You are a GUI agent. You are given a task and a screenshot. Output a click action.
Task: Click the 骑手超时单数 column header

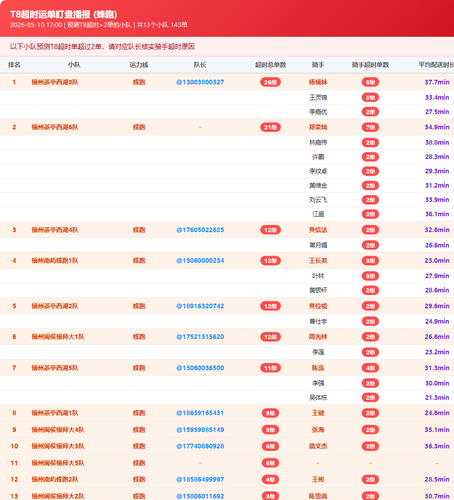click(x=370, y=65)
